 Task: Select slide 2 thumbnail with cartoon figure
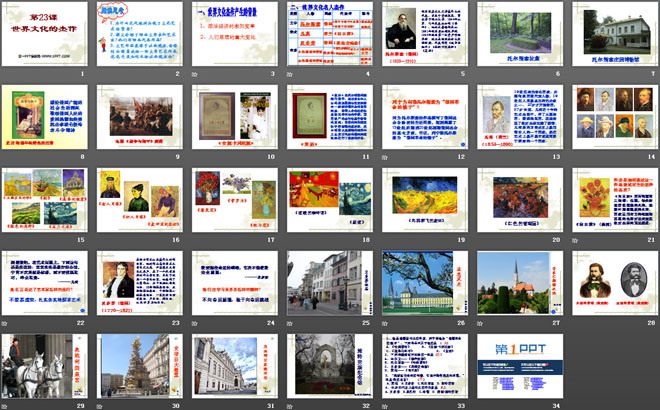pyautogui.click(x=140, y=34)
